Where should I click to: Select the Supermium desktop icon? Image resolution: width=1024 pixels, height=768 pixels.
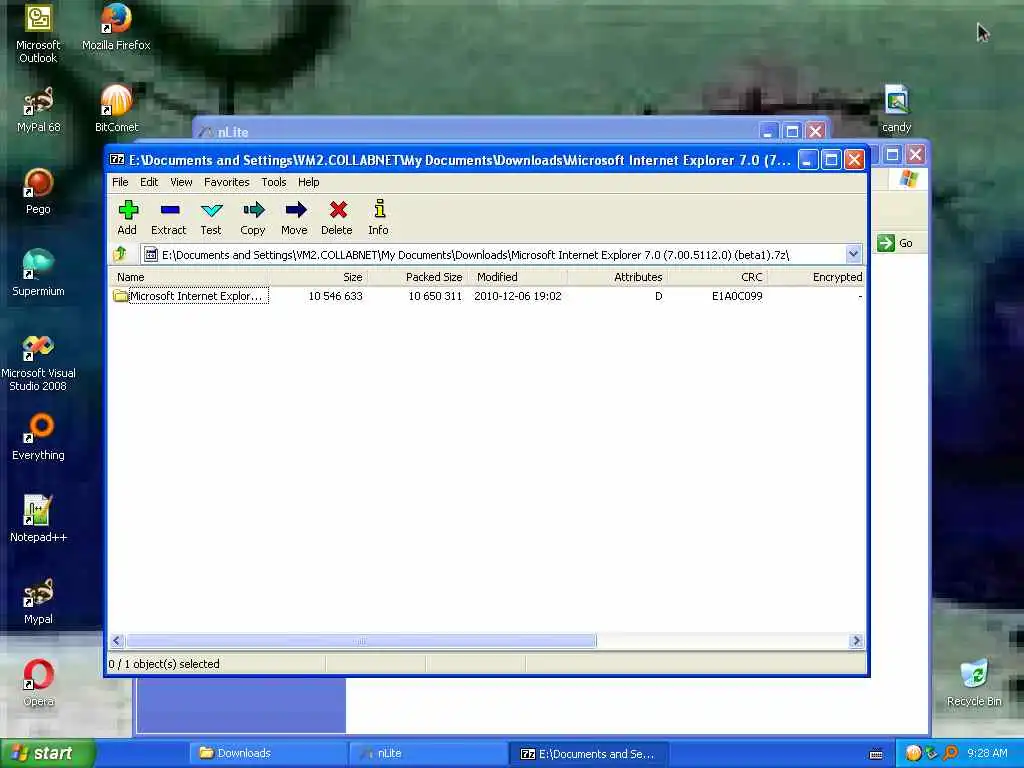coord(38,273)
